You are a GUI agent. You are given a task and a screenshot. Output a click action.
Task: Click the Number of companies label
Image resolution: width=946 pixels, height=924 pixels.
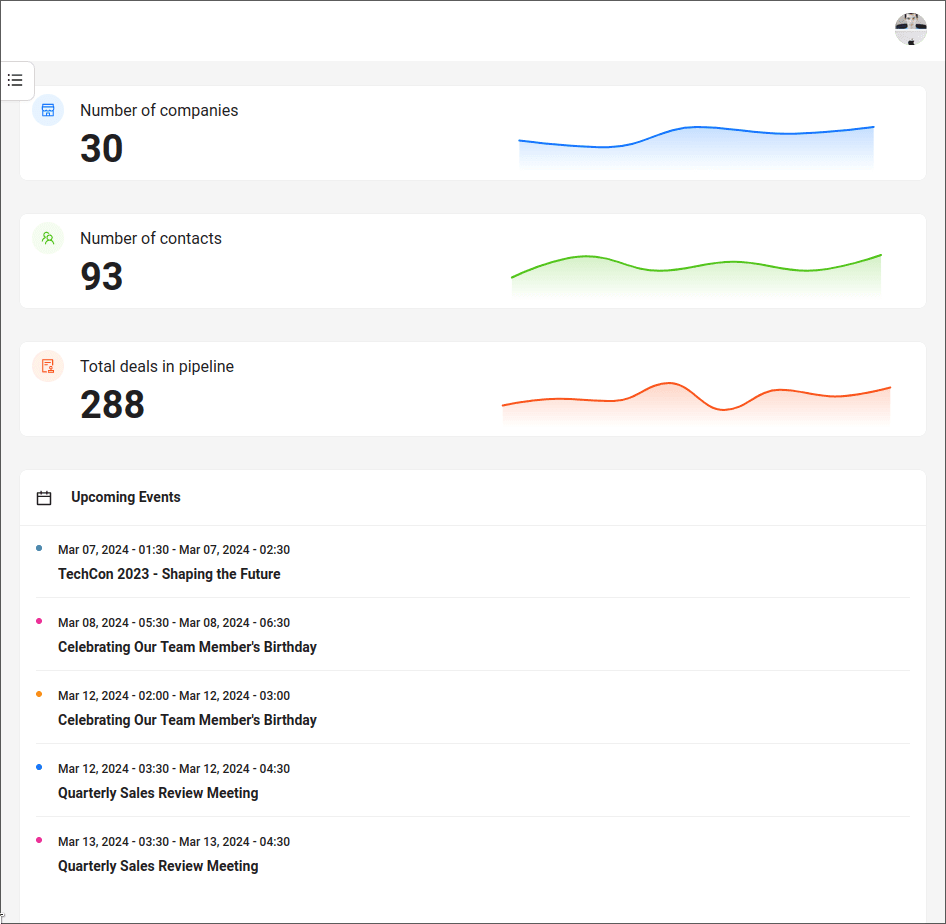[159, 110]
